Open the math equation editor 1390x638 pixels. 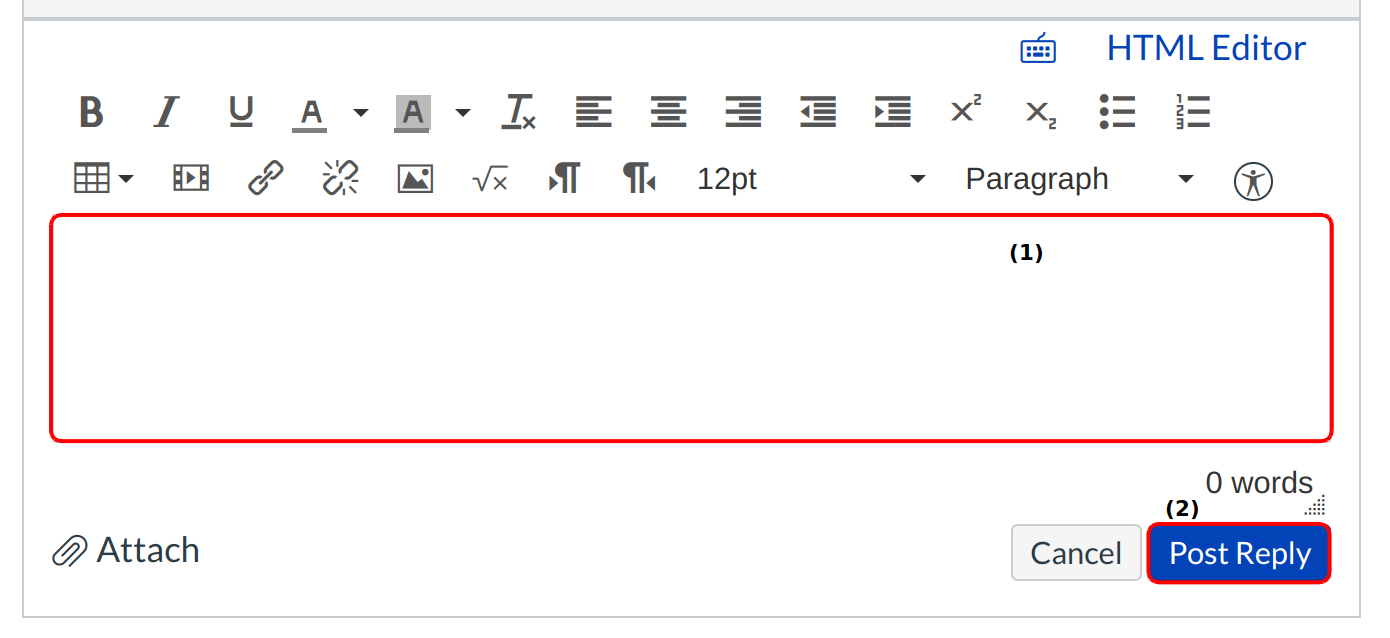click(490, 180)
